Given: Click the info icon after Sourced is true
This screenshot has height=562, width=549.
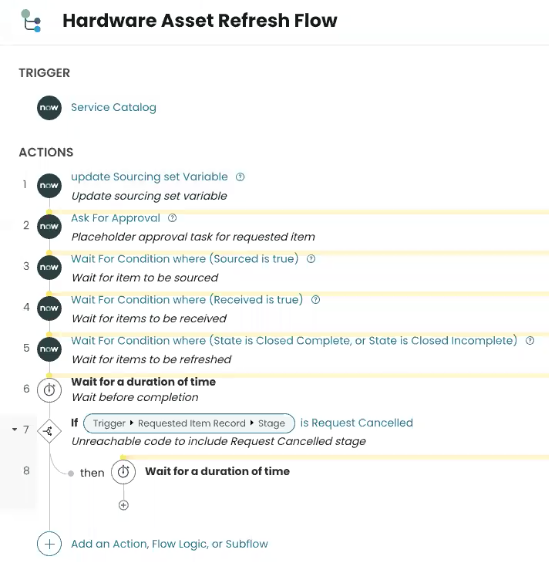Looking at the screenshot, I should coord(311,259).
